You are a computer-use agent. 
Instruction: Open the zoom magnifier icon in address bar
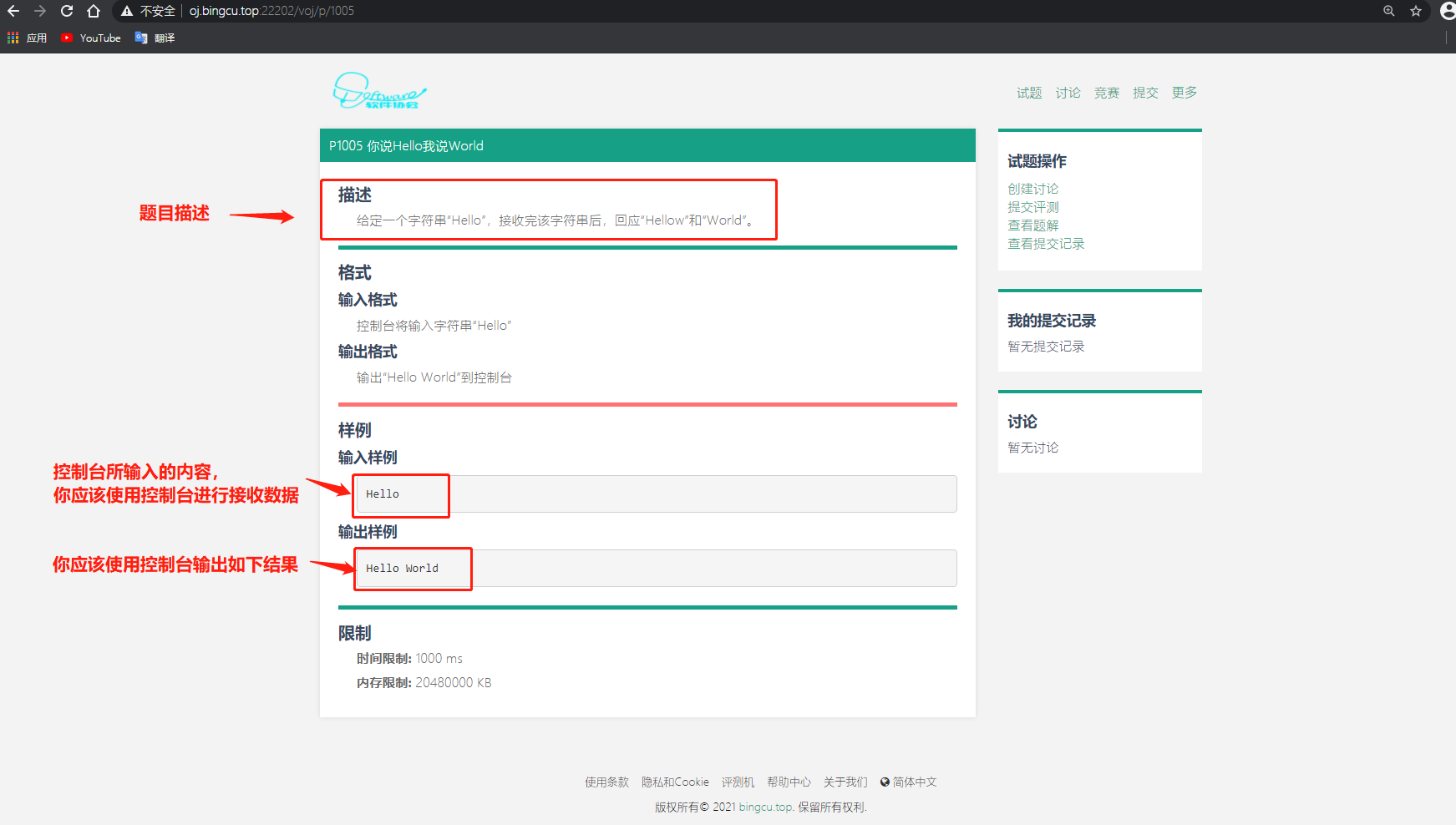click(1389, 11)
